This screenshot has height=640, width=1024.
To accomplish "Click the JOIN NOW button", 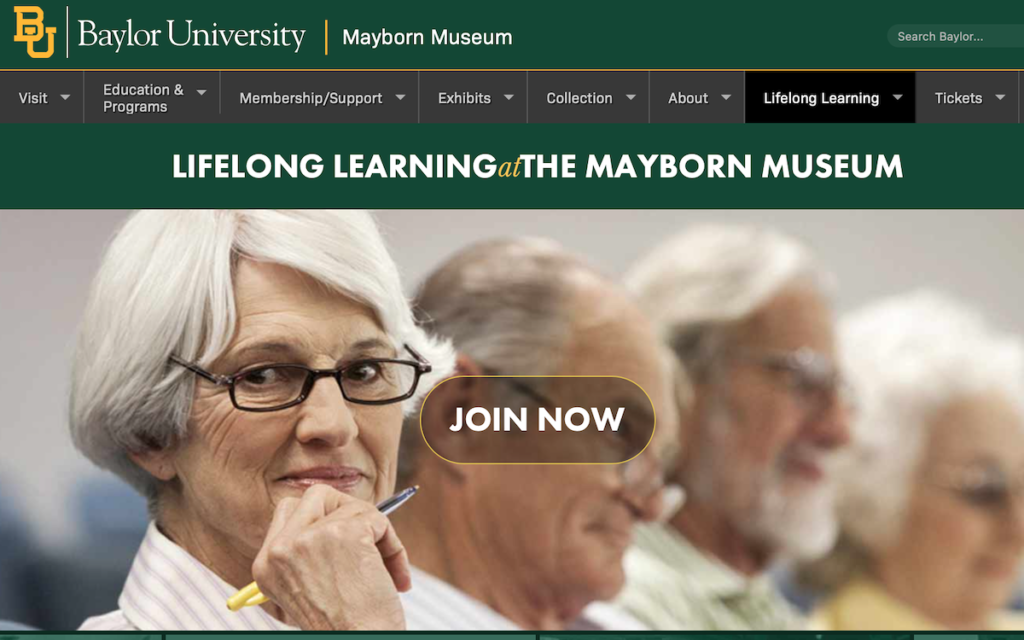I will 537,420.
